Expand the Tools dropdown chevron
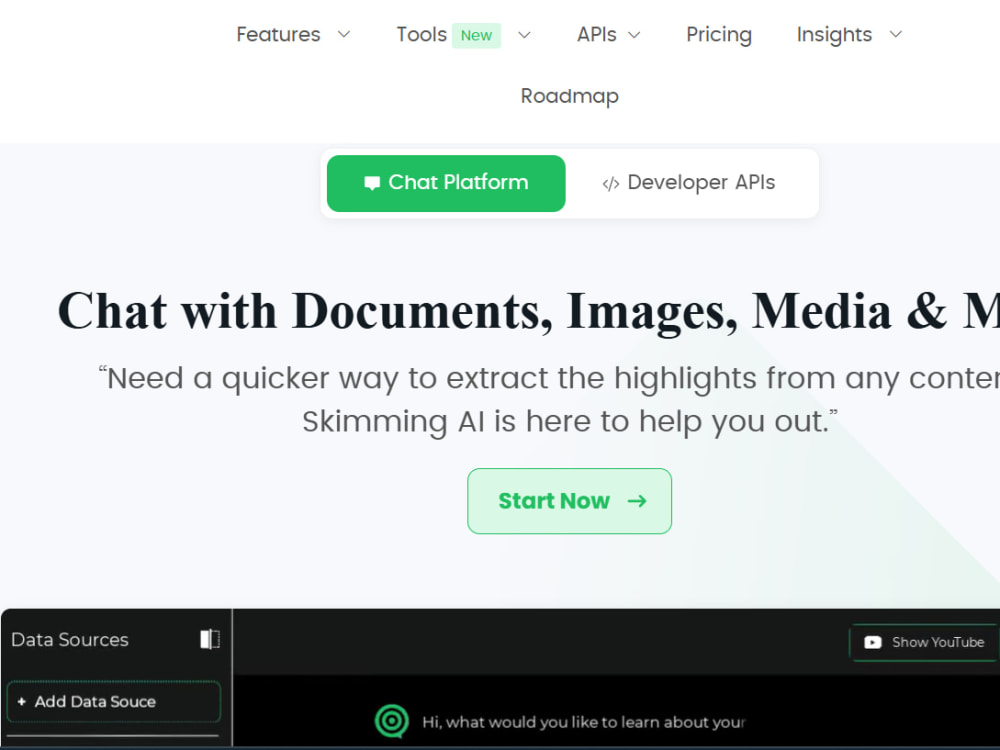The height and width of the screenshot is (750, 1000). tap(524, 35)
